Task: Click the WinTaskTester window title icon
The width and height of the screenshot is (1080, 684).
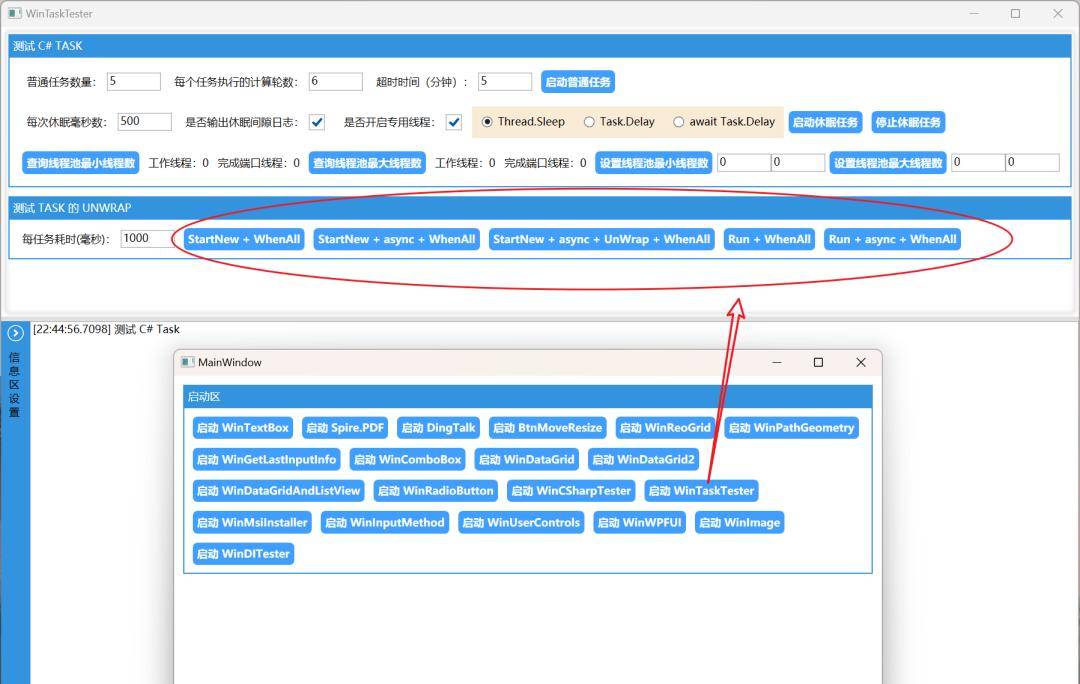Action: coord(14,14)
